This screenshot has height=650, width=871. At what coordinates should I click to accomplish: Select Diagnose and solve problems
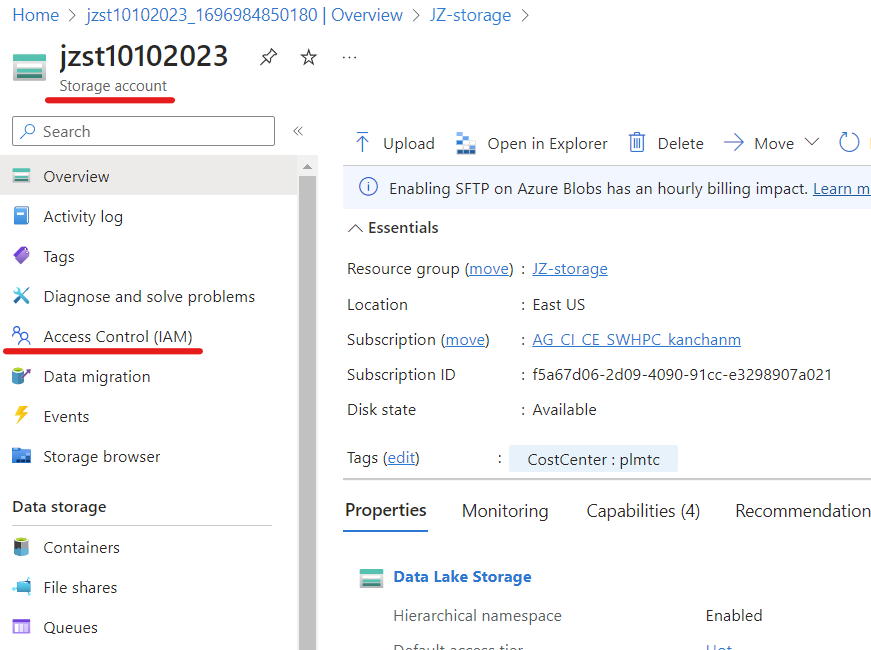pyautogui.click(x=149, y=296)
